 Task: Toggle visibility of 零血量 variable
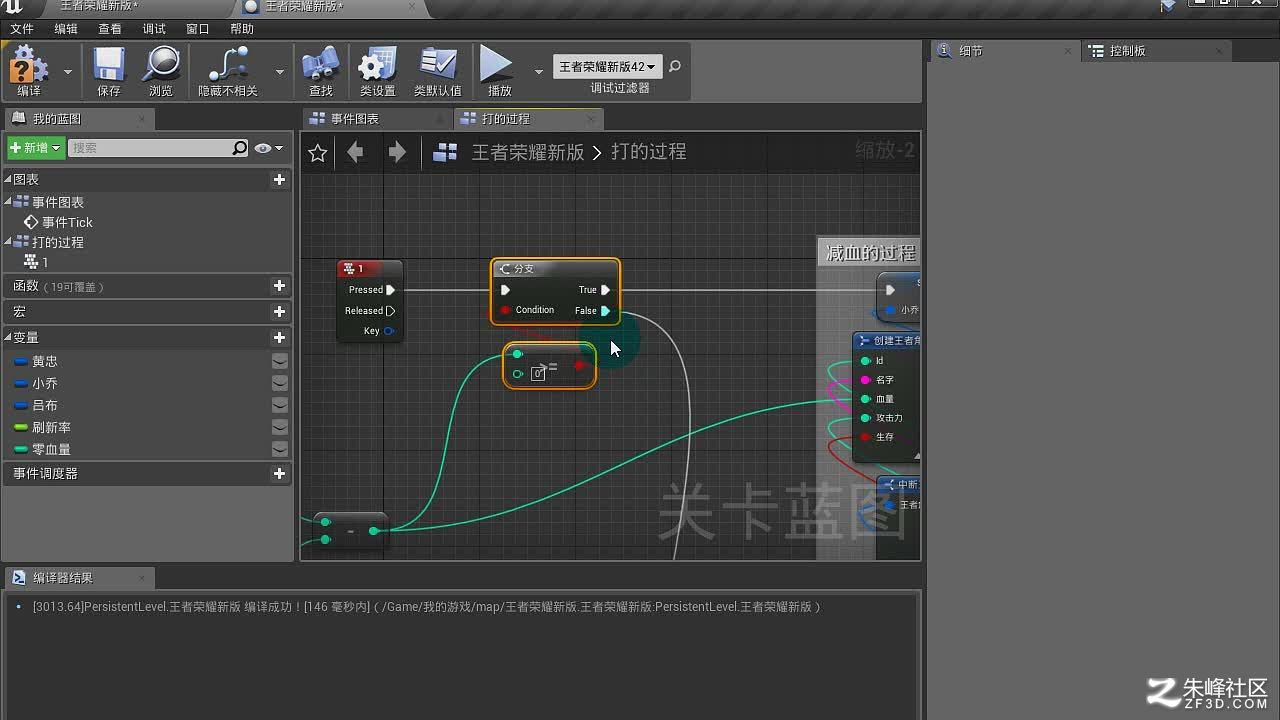[x=280, y=449]
